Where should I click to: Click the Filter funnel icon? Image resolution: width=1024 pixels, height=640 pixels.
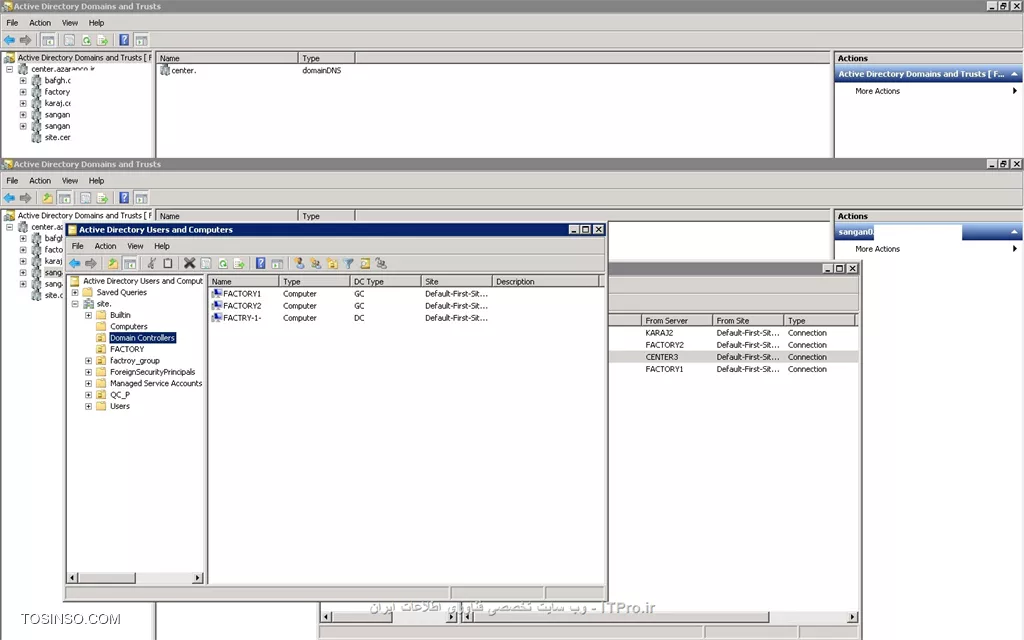coord(349,264)
